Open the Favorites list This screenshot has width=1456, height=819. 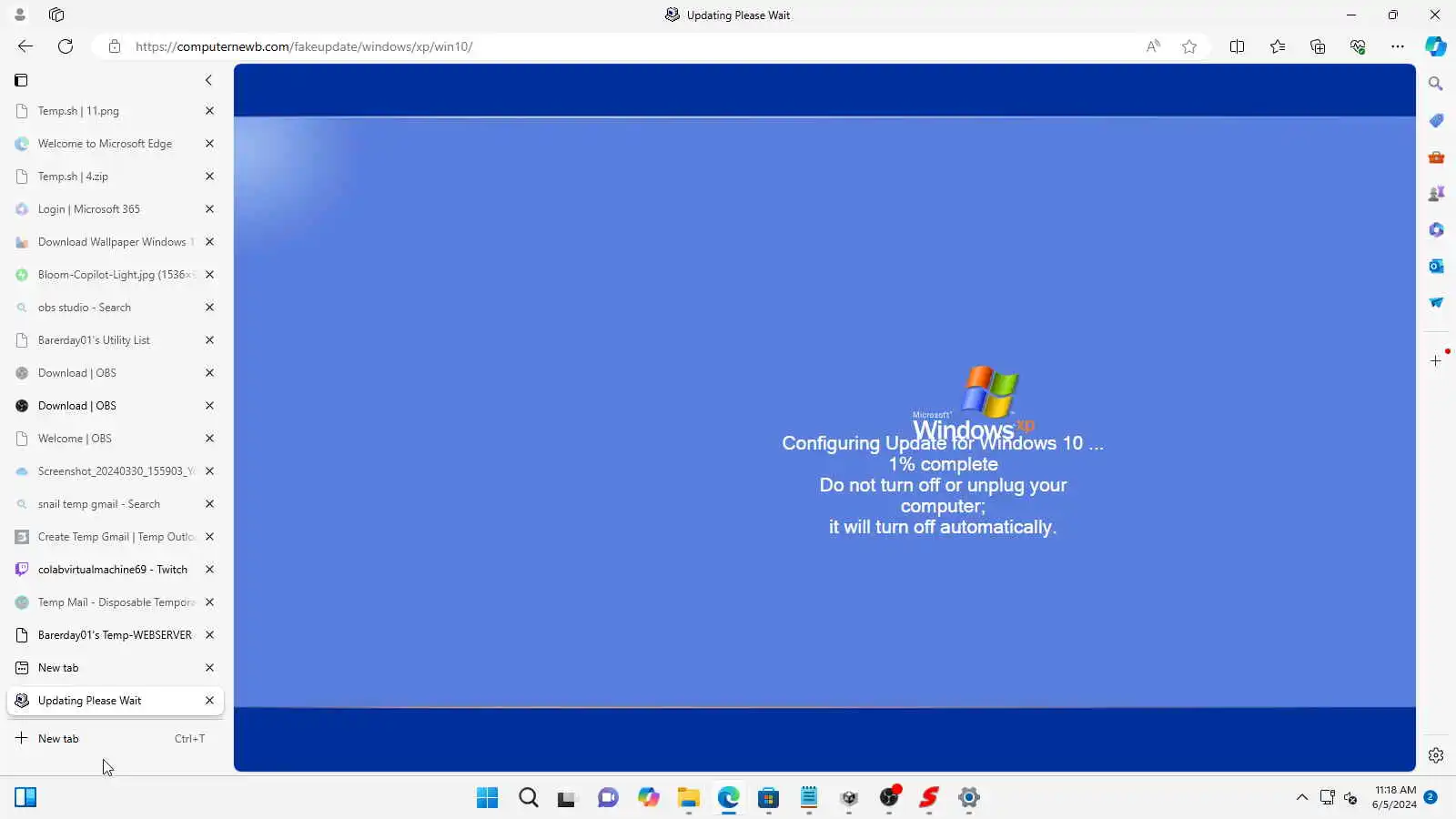pyautogui.click(x=1278, y=46)
